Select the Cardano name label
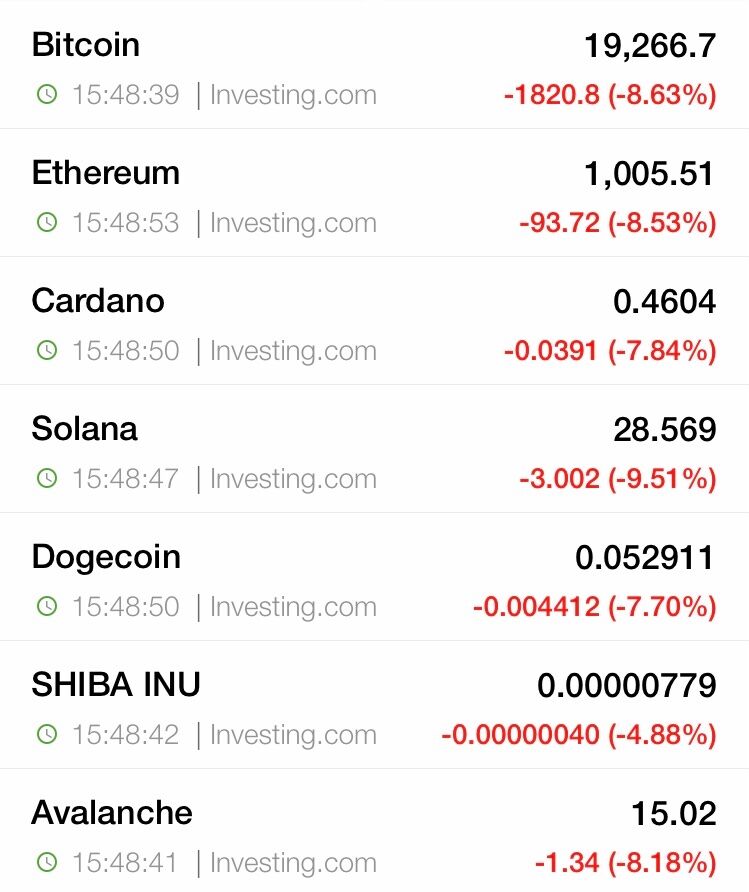This screenshot has width=749, height=892. pyautogui.click(x=98, y=300)
